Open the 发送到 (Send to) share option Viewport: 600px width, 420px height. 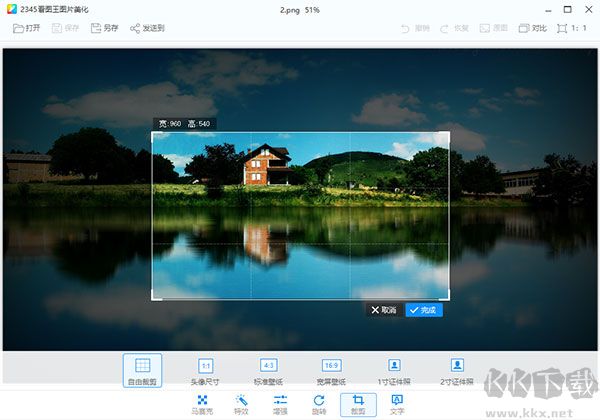click(x=148, y=28)
